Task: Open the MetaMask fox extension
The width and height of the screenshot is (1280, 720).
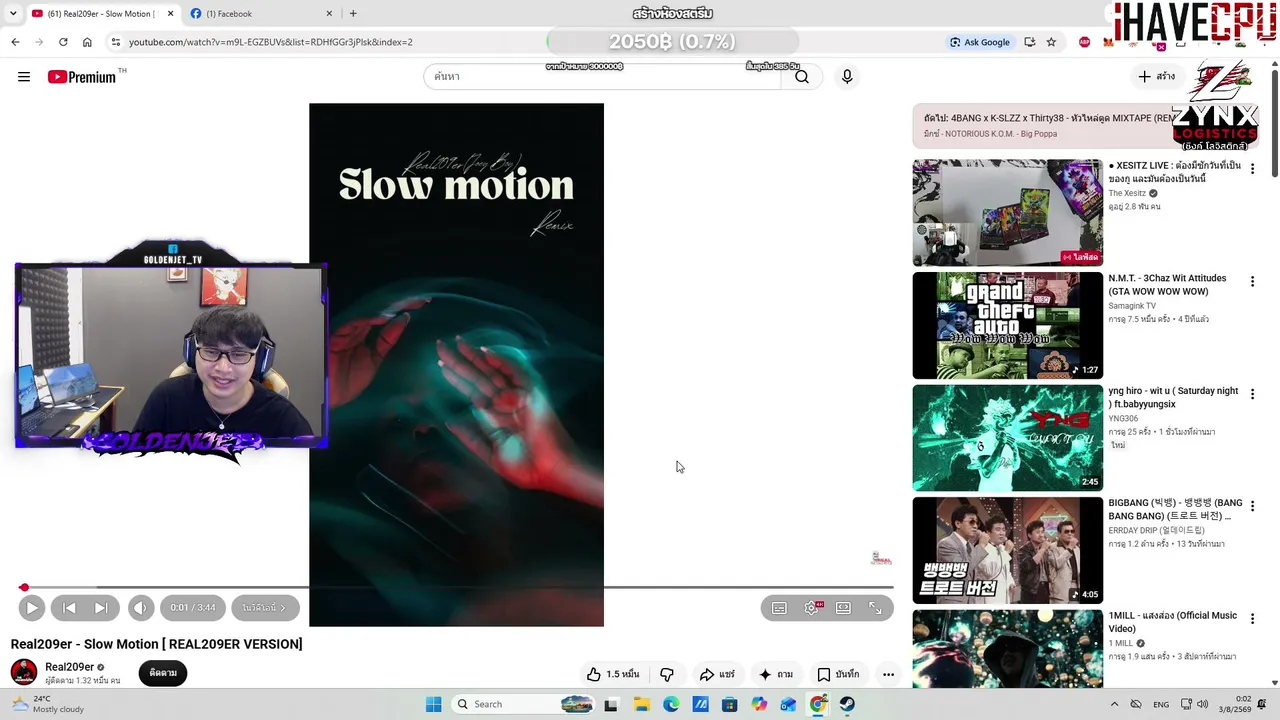Action: coord(1108,42)
